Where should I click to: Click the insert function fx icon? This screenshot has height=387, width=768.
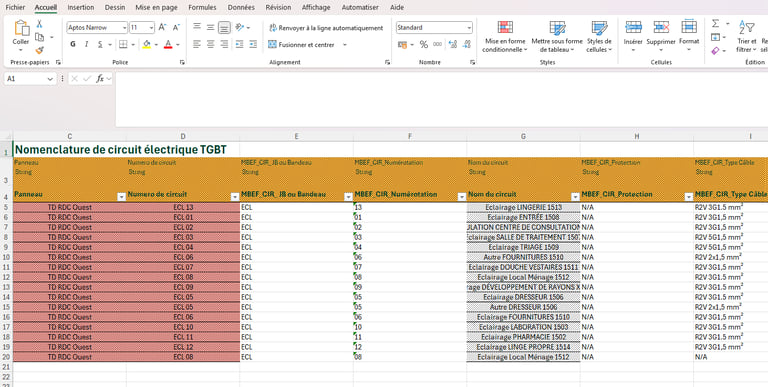pos(100,78)
